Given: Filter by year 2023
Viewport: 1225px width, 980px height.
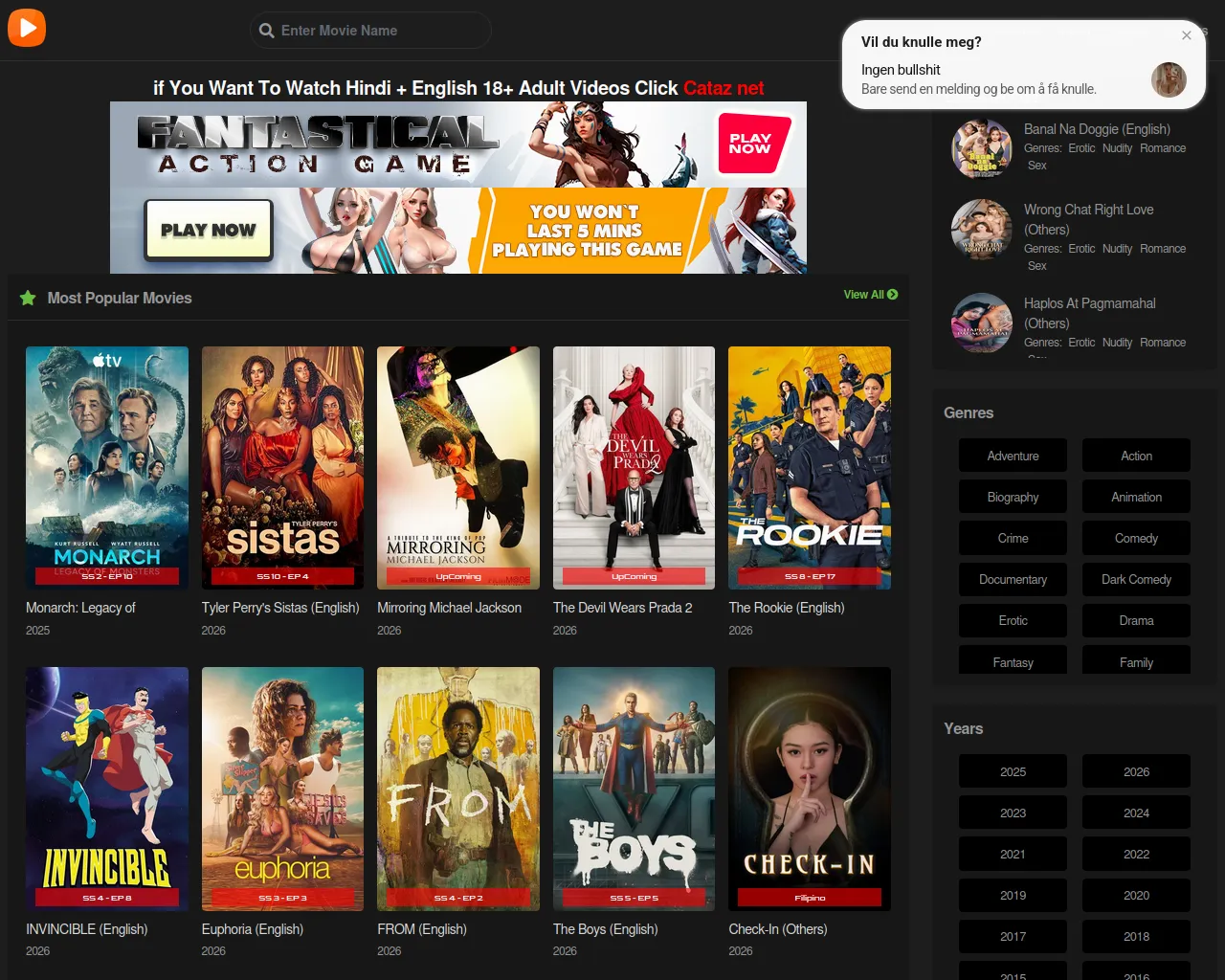Looking at the screenshot, I should (x=1013, y=813).
